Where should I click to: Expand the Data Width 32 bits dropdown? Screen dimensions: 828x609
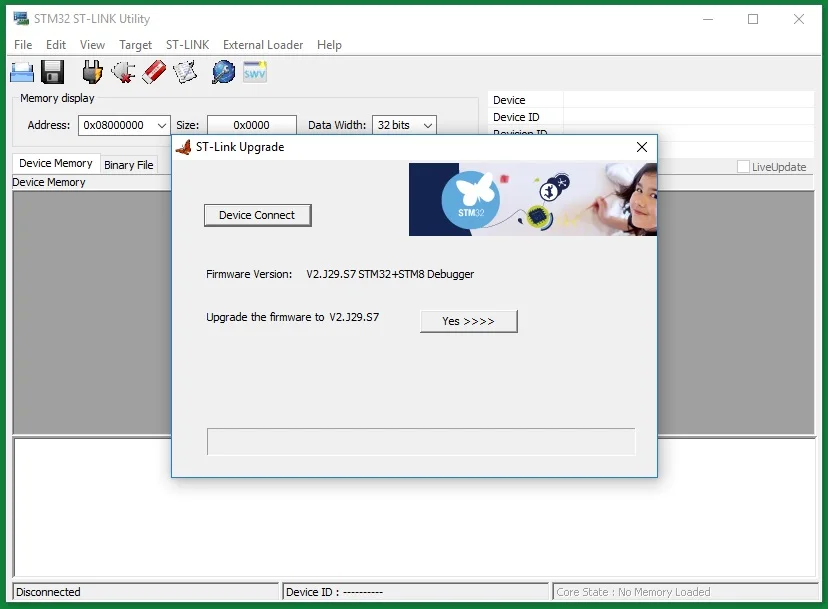(428, 126)
